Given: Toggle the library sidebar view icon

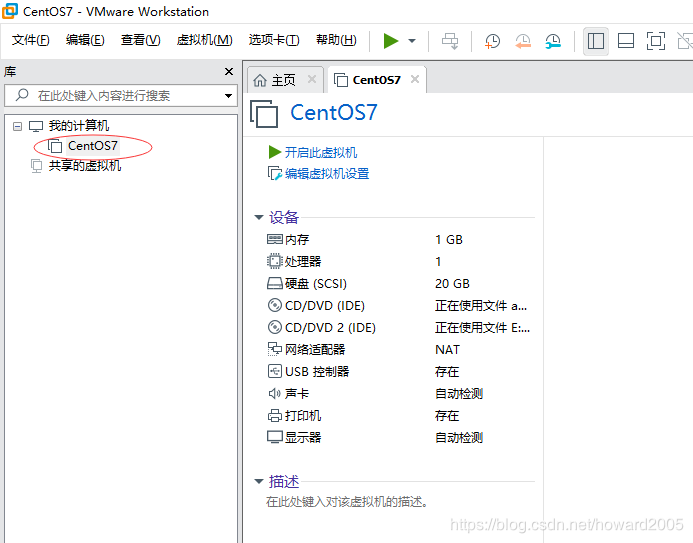Looking at the screenshot, I should [x=595, y=41].
